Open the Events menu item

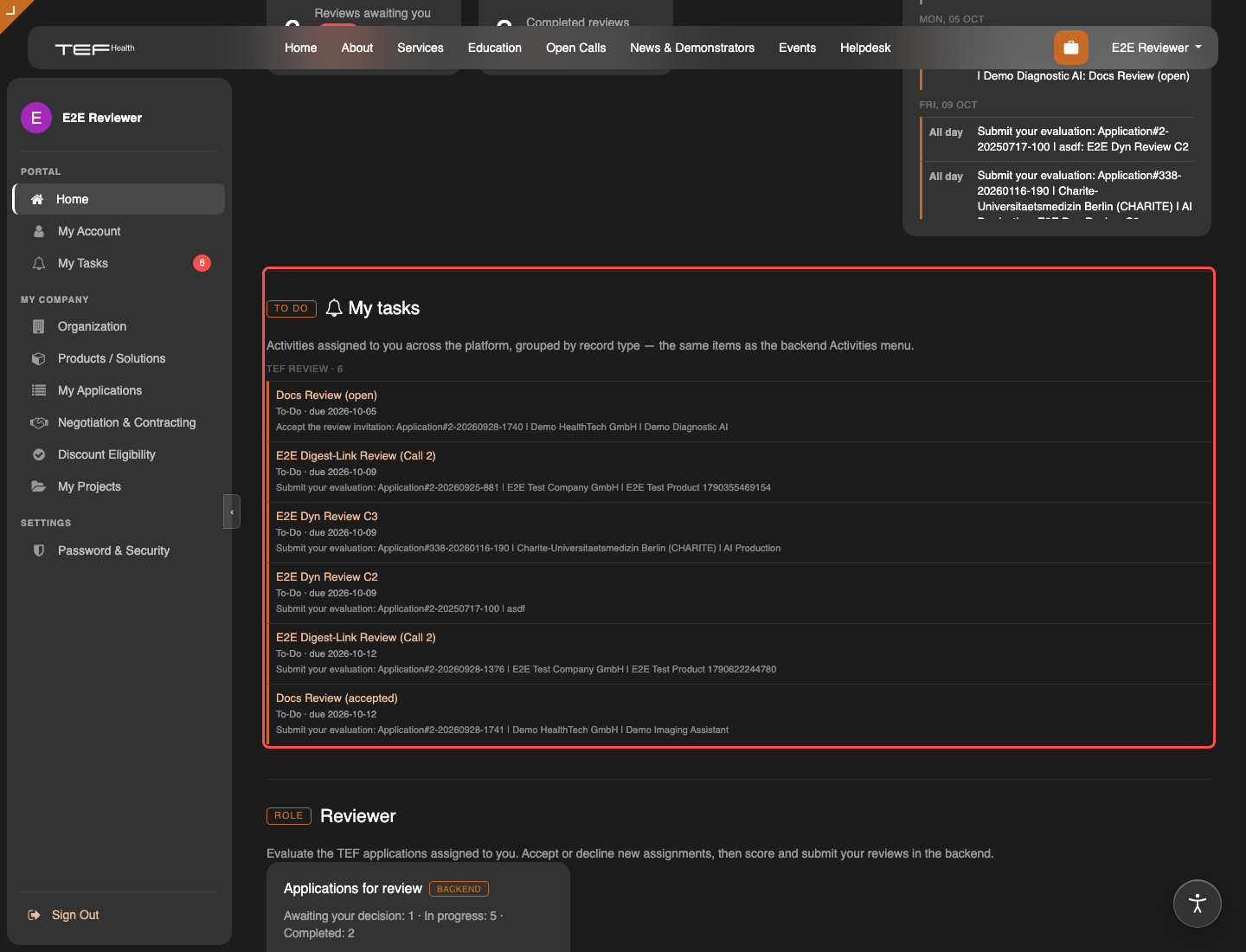798,48
